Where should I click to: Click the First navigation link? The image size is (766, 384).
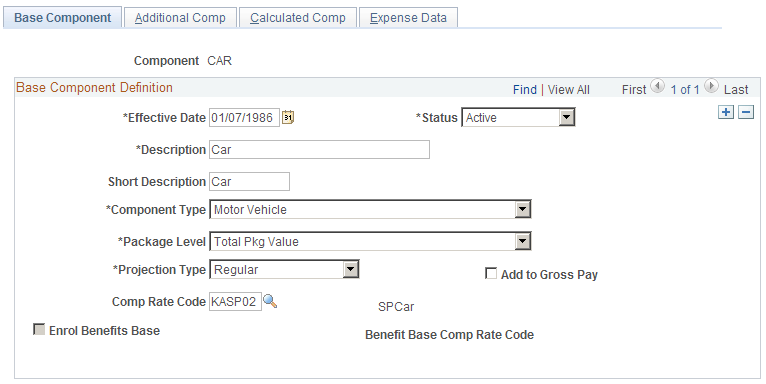(634, 90)
